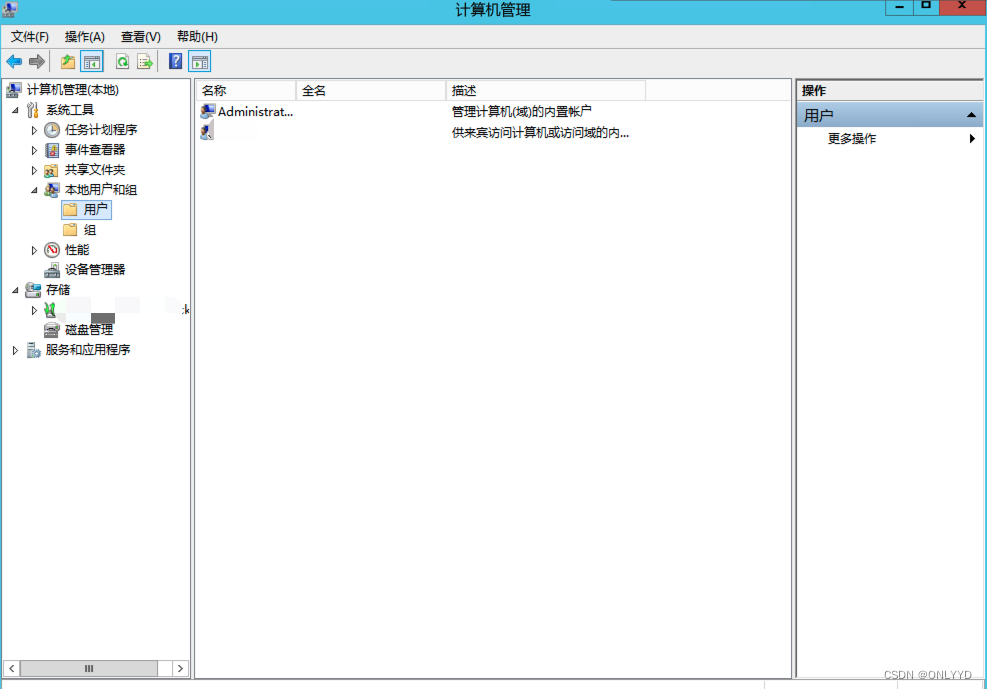Click the Administrator user account icon

coord(207,112)
